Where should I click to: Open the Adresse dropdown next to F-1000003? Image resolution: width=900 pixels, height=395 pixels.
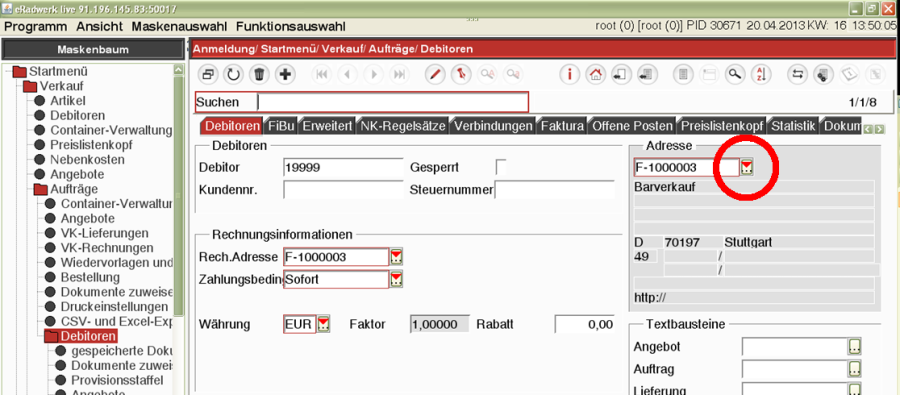pos(747,168)
